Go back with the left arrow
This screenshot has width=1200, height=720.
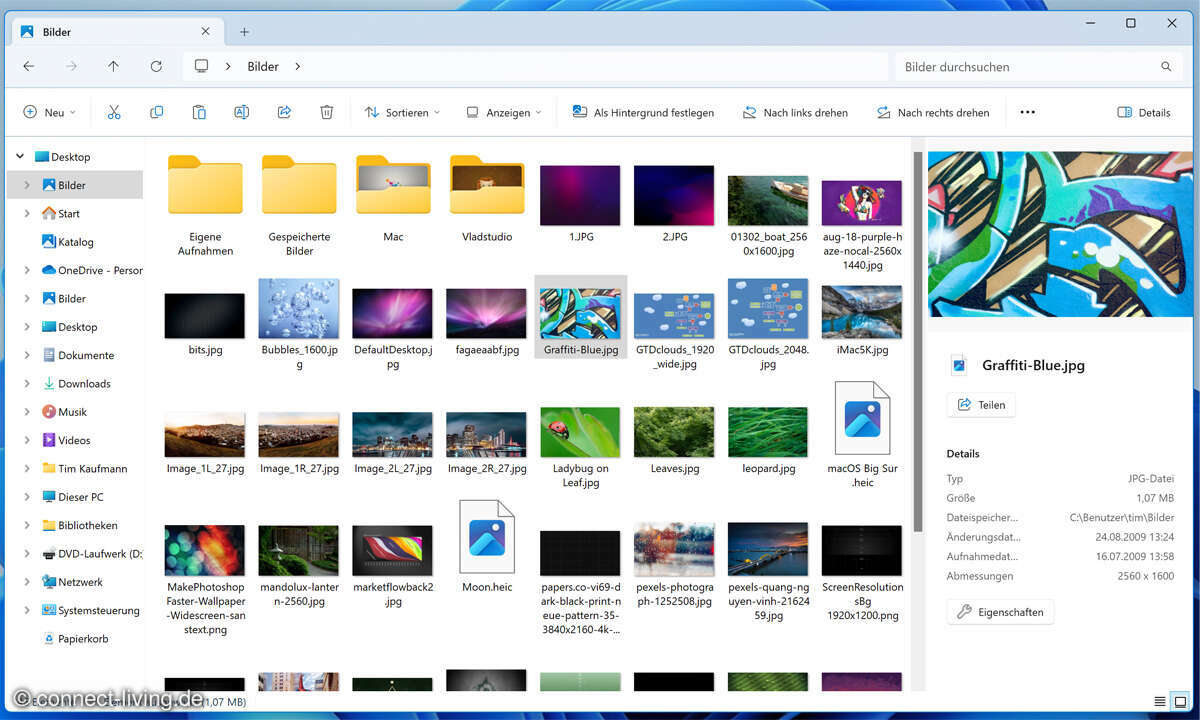point(29,67)
